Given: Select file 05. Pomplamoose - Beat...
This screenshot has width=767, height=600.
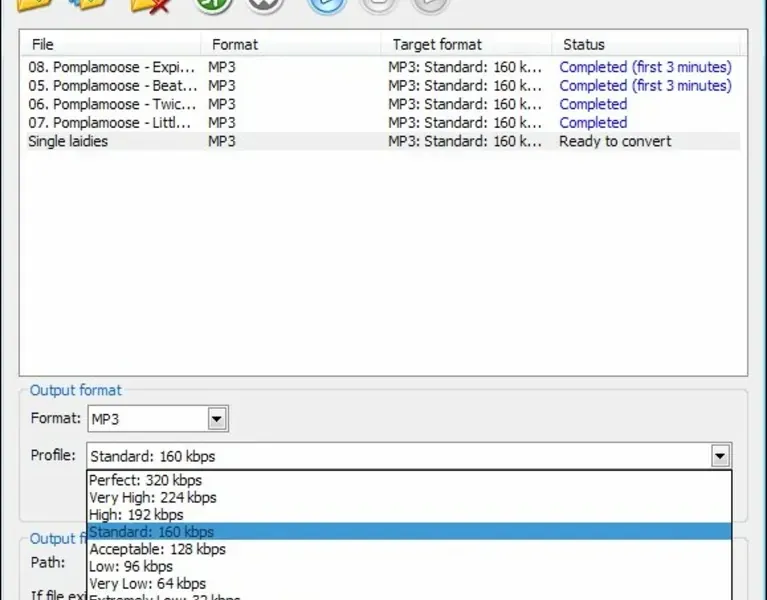Looking at the screenshot, I should pos(113,86).
